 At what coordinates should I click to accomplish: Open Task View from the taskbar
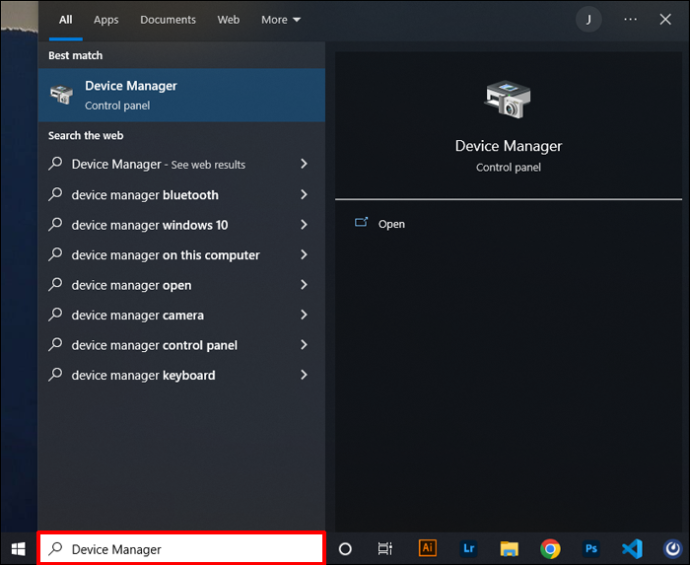(x=385, y=549)
